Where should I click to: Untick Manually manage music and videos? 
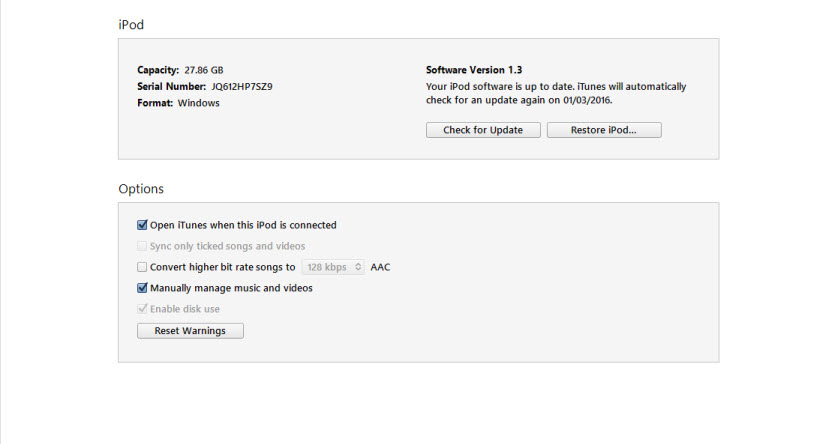point(142,288)
